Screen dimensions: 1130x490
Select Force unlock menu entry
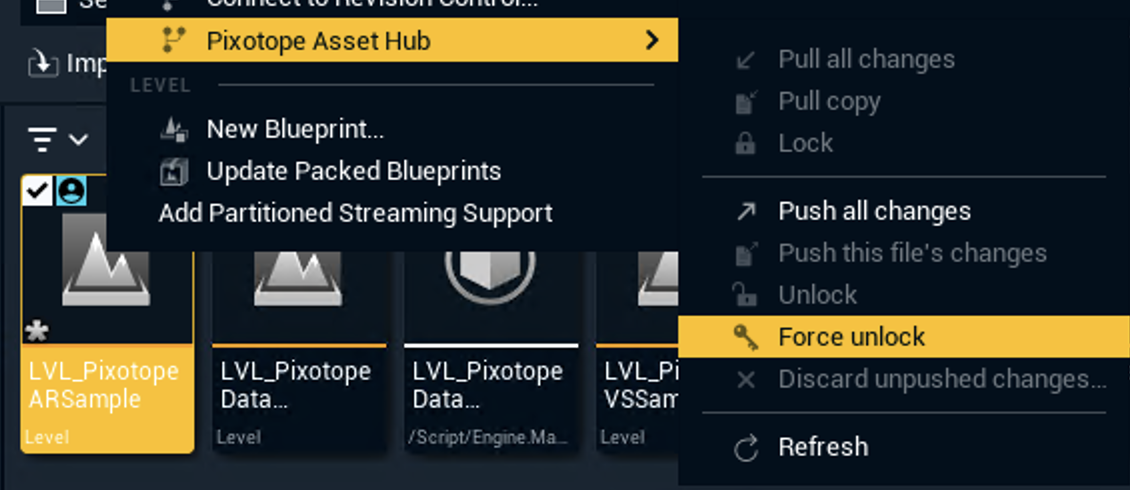[852, 337]
